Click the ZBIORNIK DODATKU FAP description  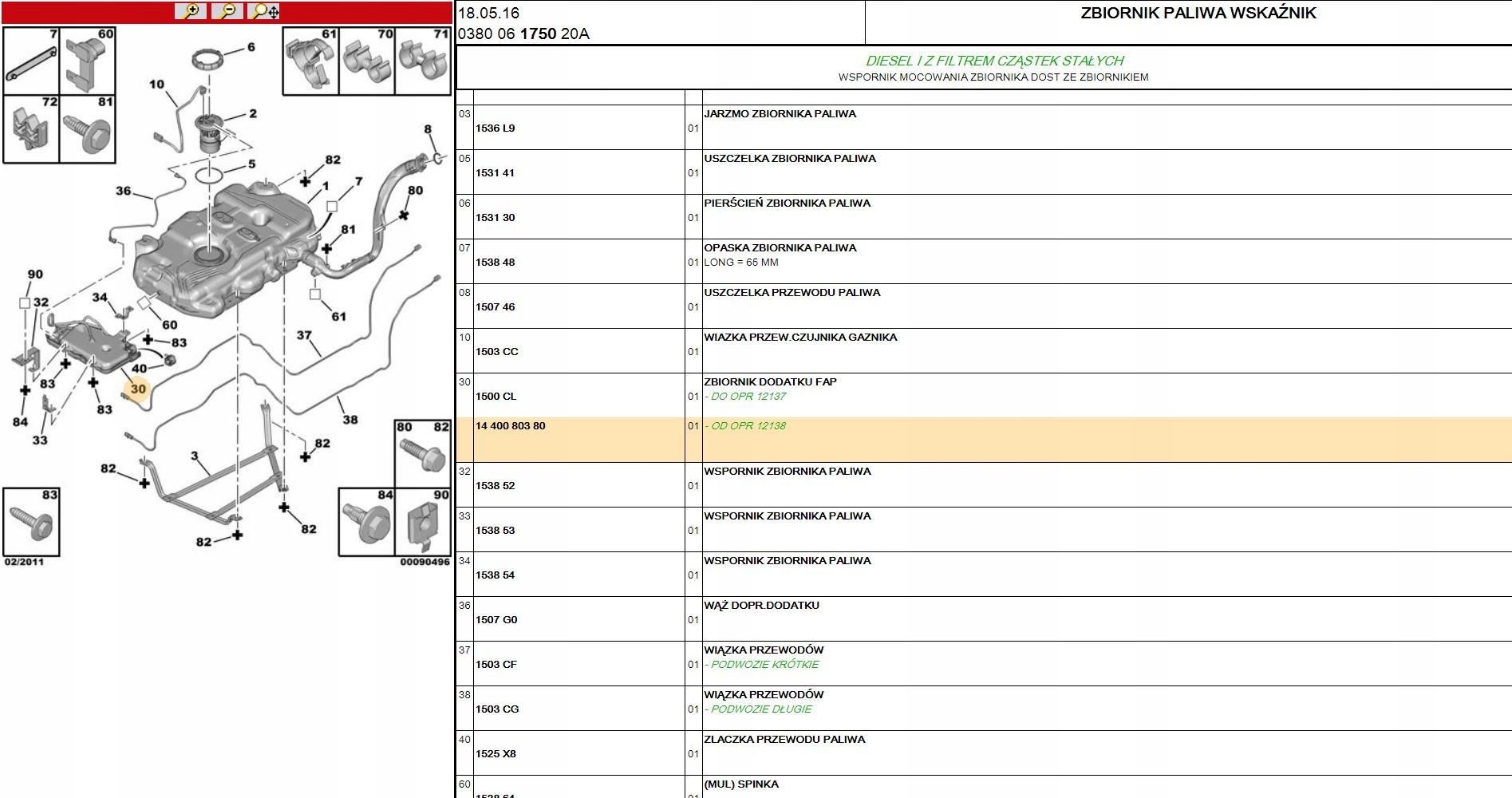pos(770,381)
